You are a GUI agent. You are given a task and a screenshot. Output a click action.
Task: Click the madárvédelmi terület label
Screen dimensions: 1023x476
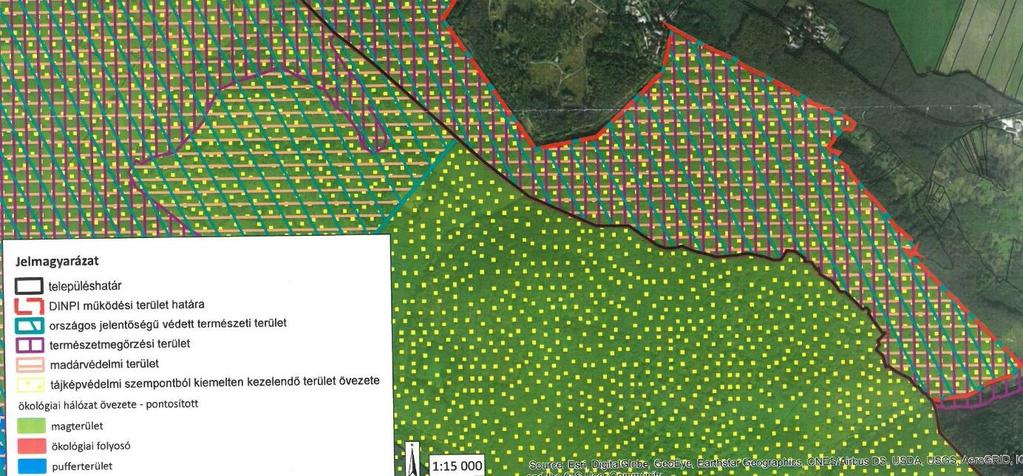point(104,363)
